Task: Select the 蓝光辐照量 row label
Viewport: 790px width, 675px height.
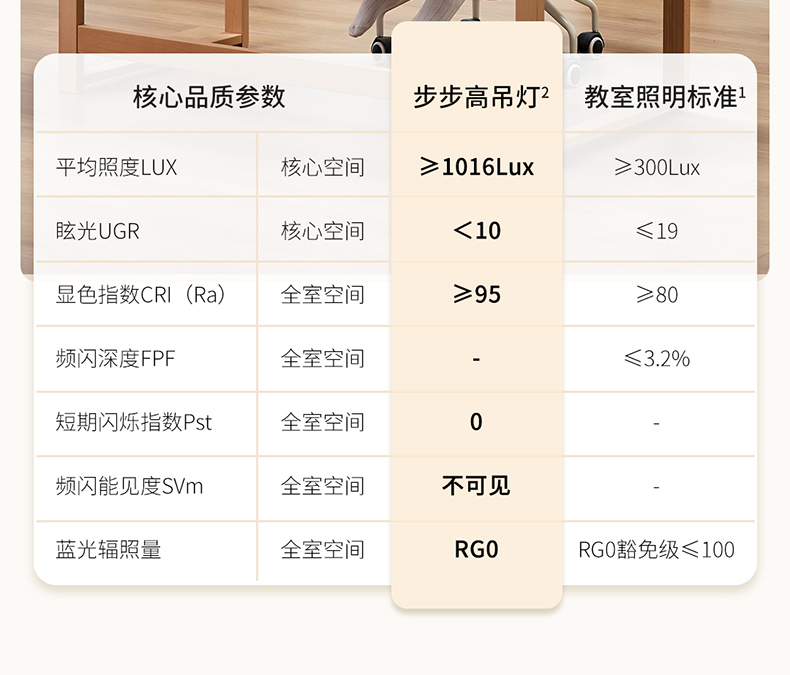Action: [x=109, y=549]
